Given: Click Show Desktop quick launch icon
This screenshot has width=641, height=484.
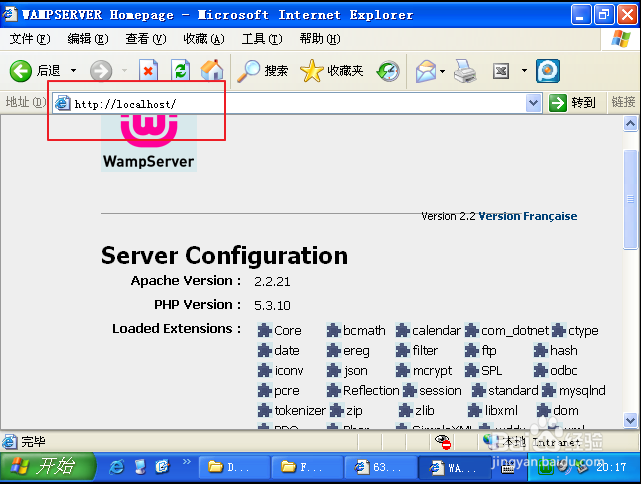Looking at the screenshot, I should (140, 467).
